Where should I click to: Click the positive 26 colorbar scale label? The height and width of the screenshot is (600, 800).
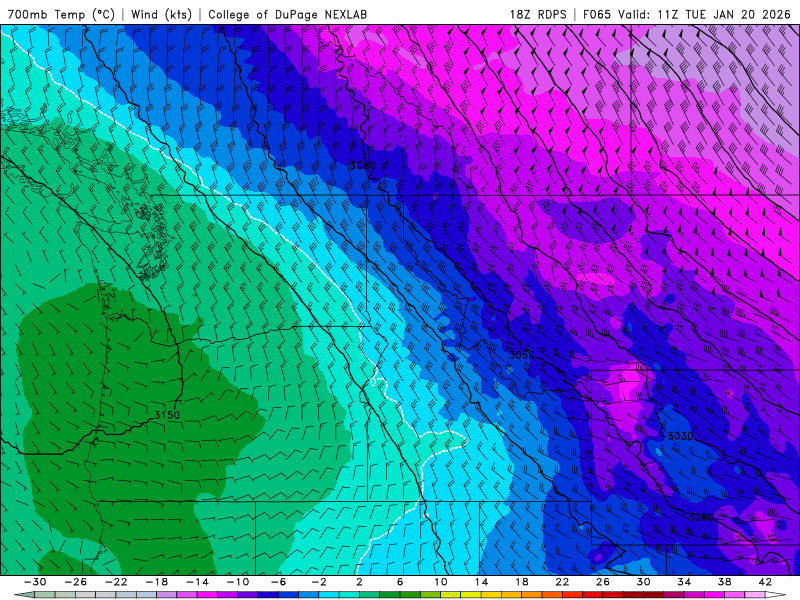pos(603,582)
